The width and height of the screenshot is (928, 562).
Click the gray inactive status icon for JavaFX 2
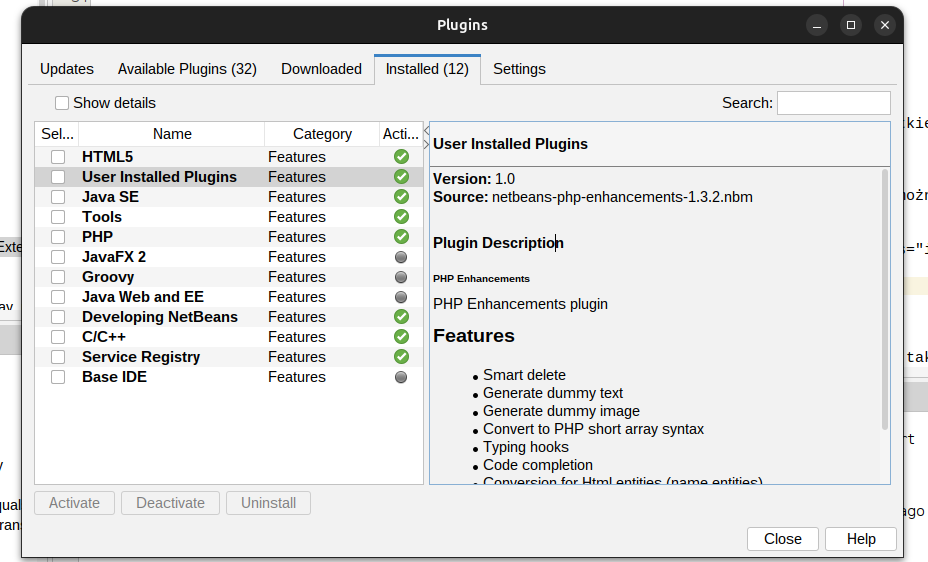[x=401, y=257]
